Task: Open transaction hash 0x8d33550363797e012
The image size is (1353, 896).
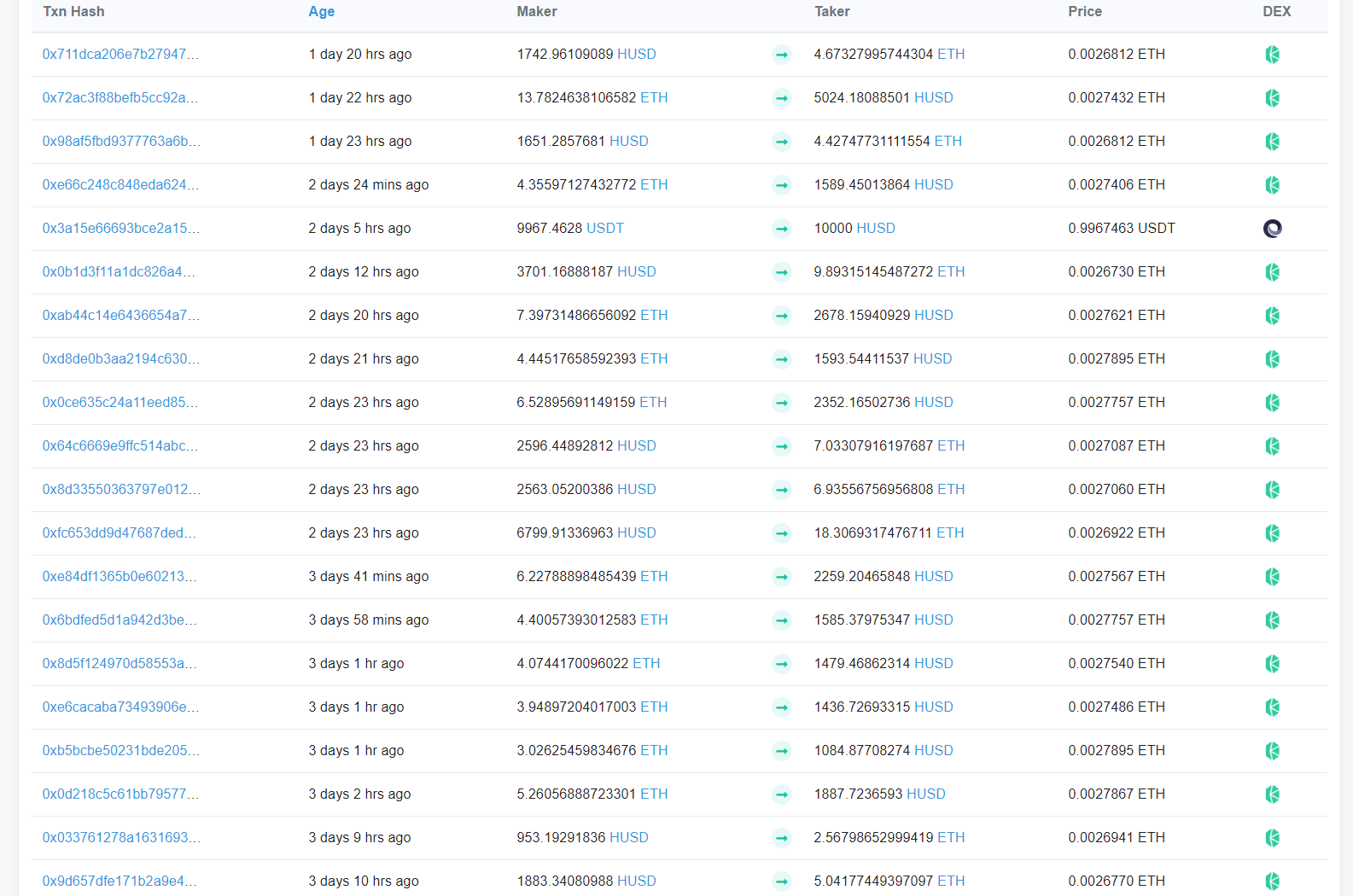Action: 121,490
